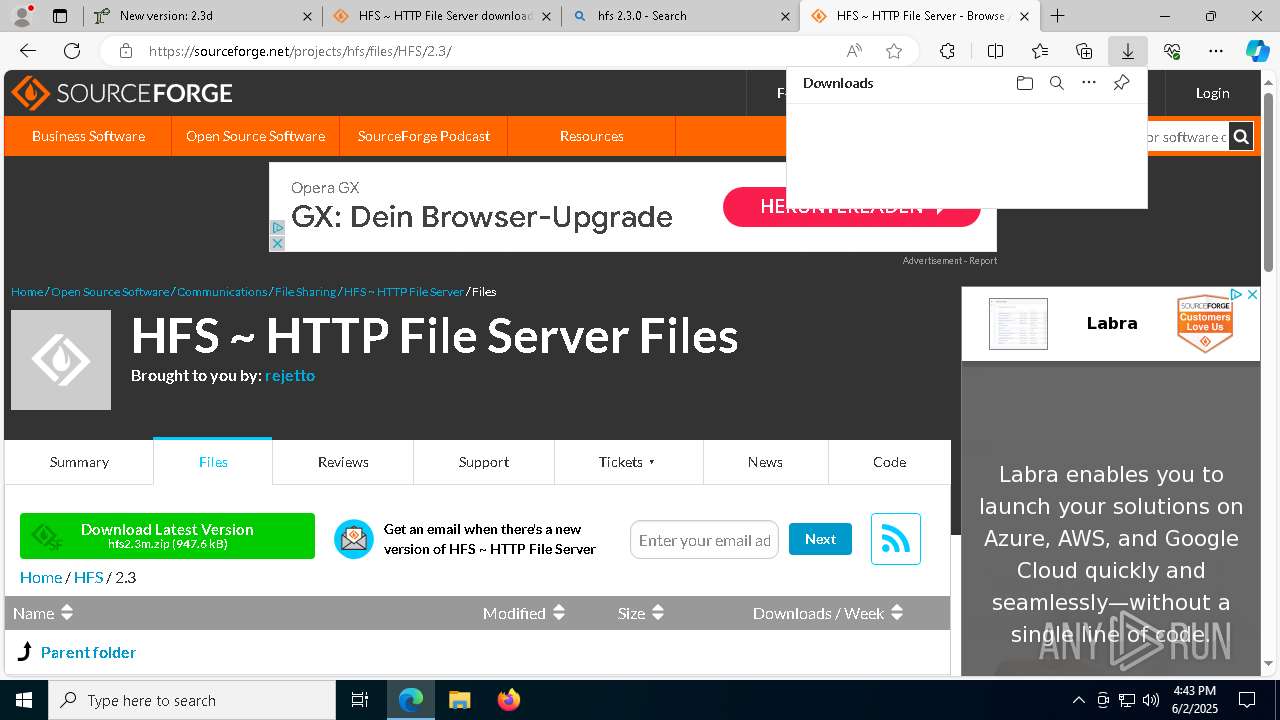
Task: Add page to favorites star icon
Action: click(894, 51)
